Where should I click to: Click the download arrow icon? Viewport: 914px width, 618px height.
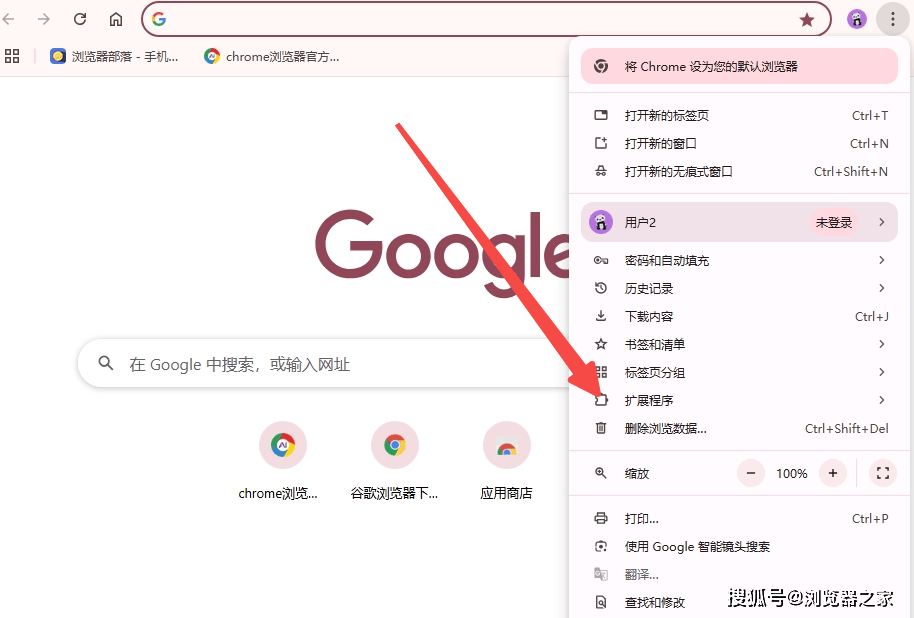(601, 316)
